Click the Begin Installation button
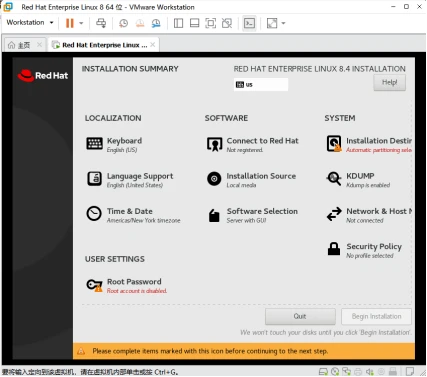 click(x=376, y=316)
